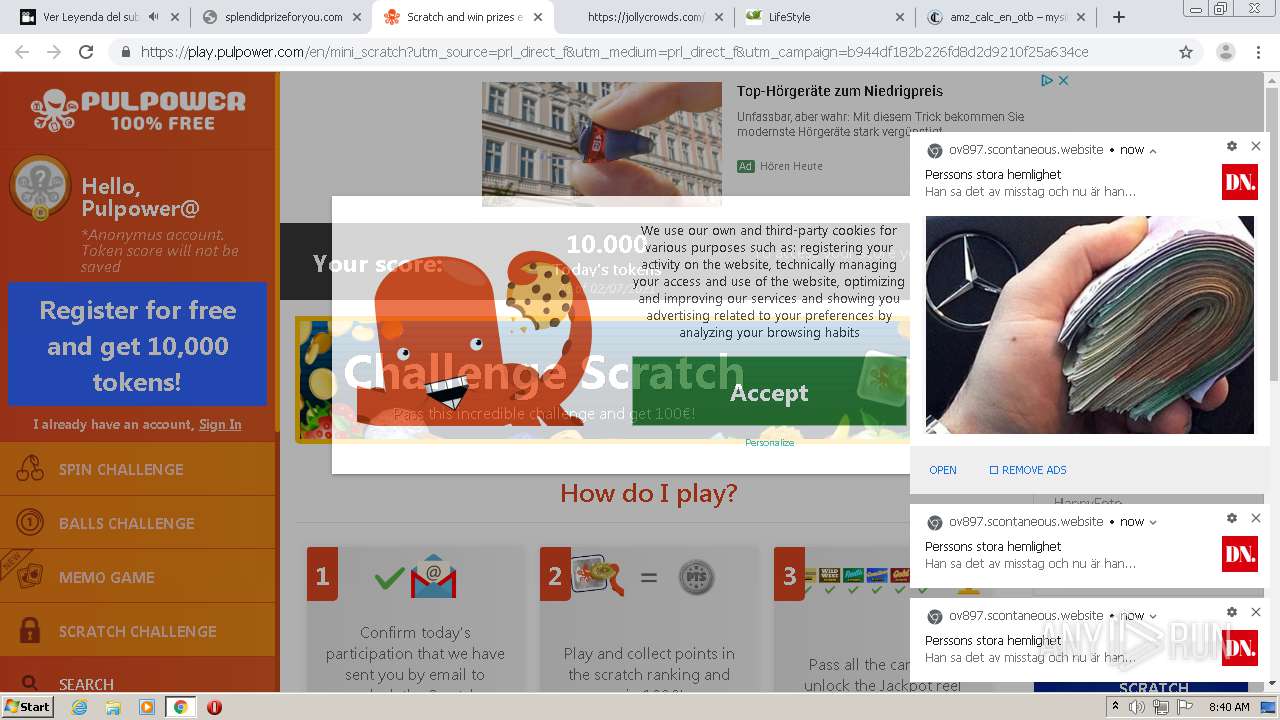Launch Internet Explorer from taskbar
The image size is (1280, 720).
[79, 707]
